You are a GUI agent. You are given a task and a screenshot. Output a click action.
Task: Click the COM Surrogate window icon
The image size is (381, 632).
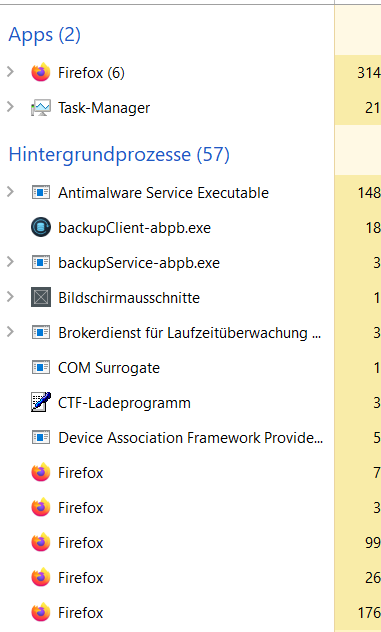pos(41,367)
